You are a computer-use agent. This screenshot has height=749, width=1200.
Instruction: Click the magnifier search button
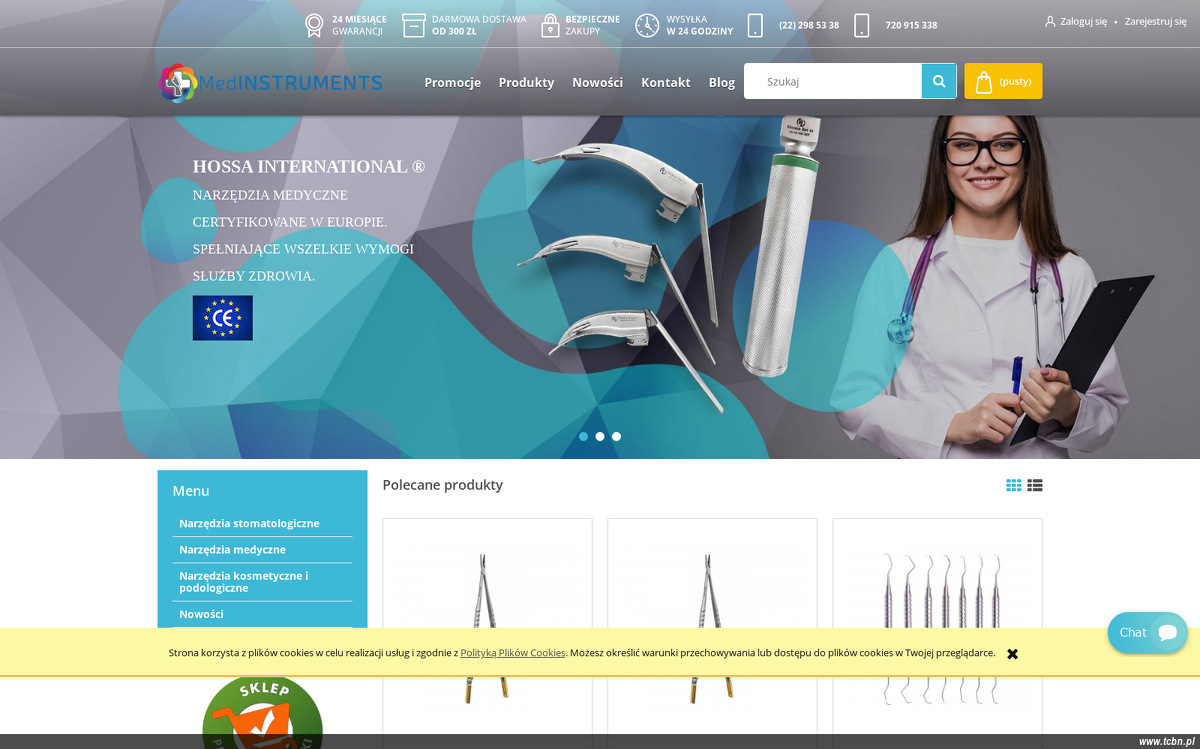click(939, 81)
